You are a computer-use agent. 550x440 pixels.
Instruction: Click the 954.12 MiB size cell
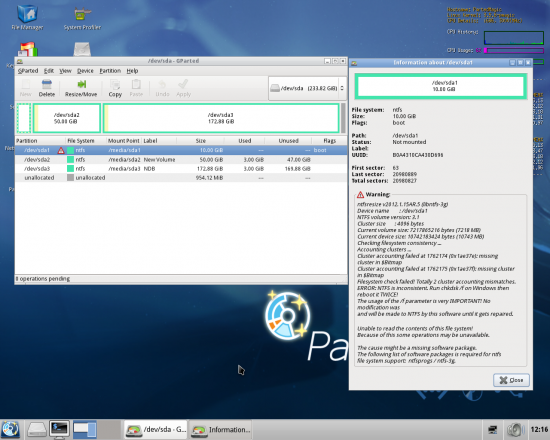pyautogui.click(x=209, y=178)
